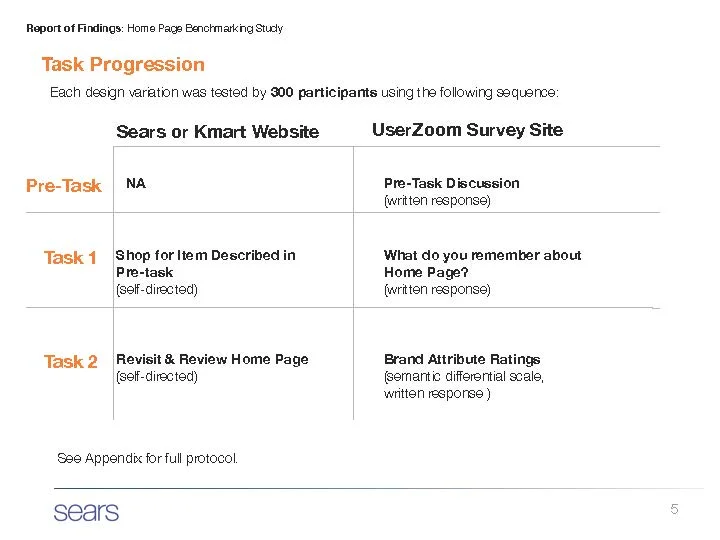Click What do you remember about Home Page
720x540 pixels.
[483, 264]
